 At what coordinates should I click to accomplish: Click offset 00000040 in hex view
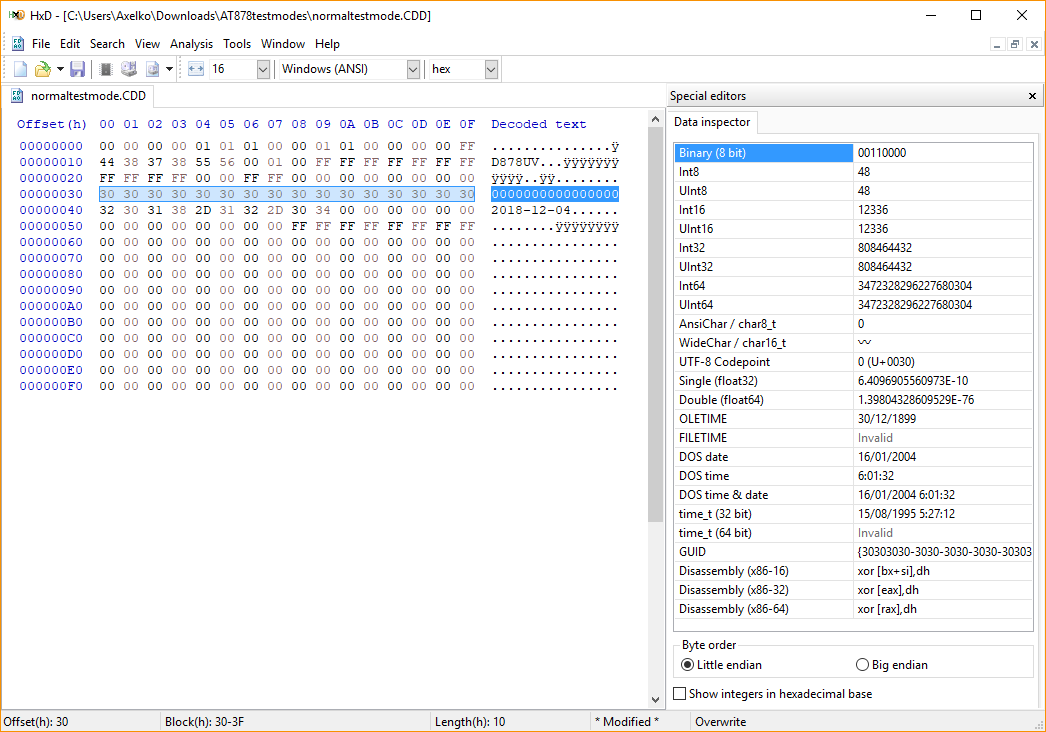(51, 210)
